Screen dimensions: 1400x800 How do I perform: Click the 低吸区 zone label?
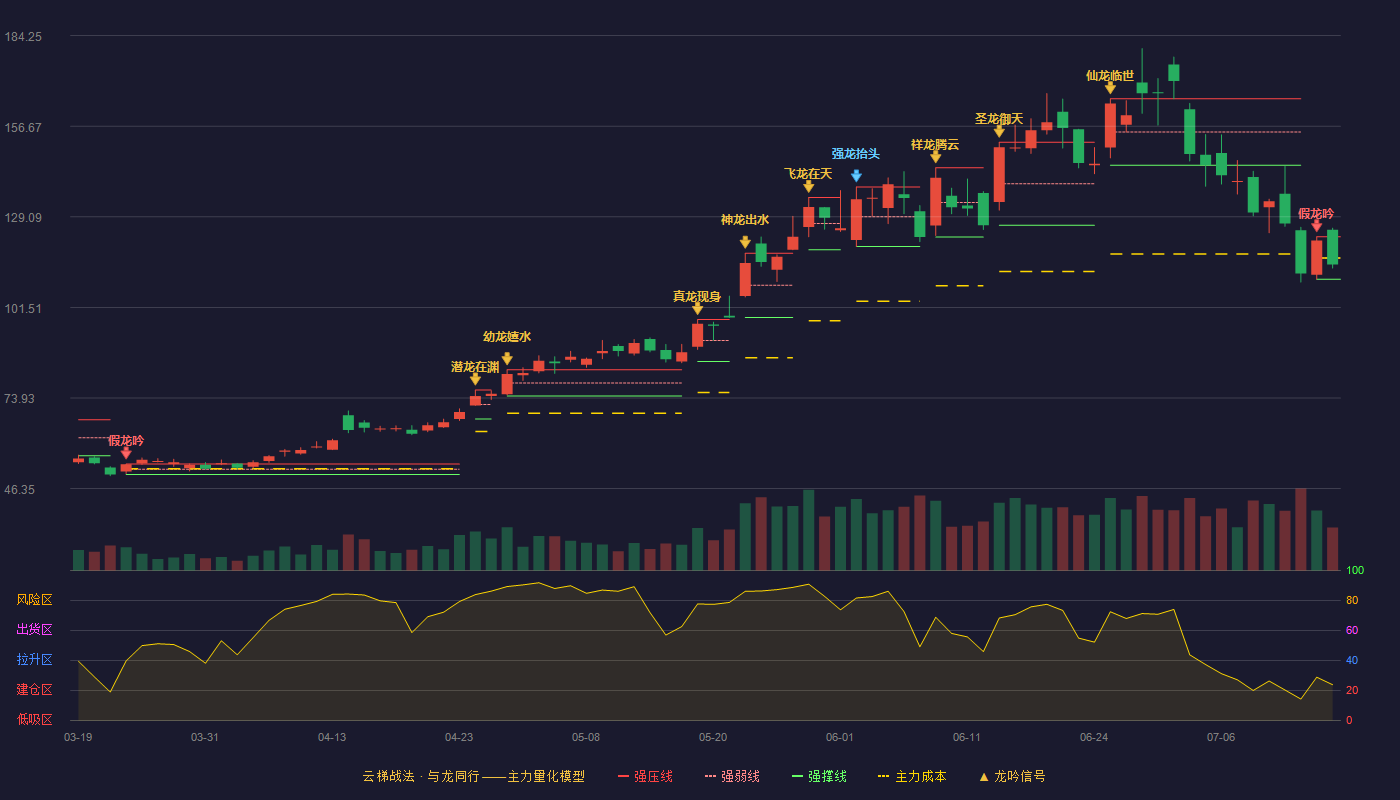[x=35, y=719]
